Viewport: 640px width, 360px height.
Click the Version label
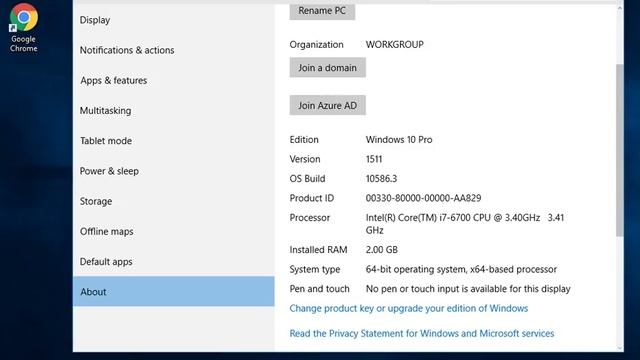(305, 159)
